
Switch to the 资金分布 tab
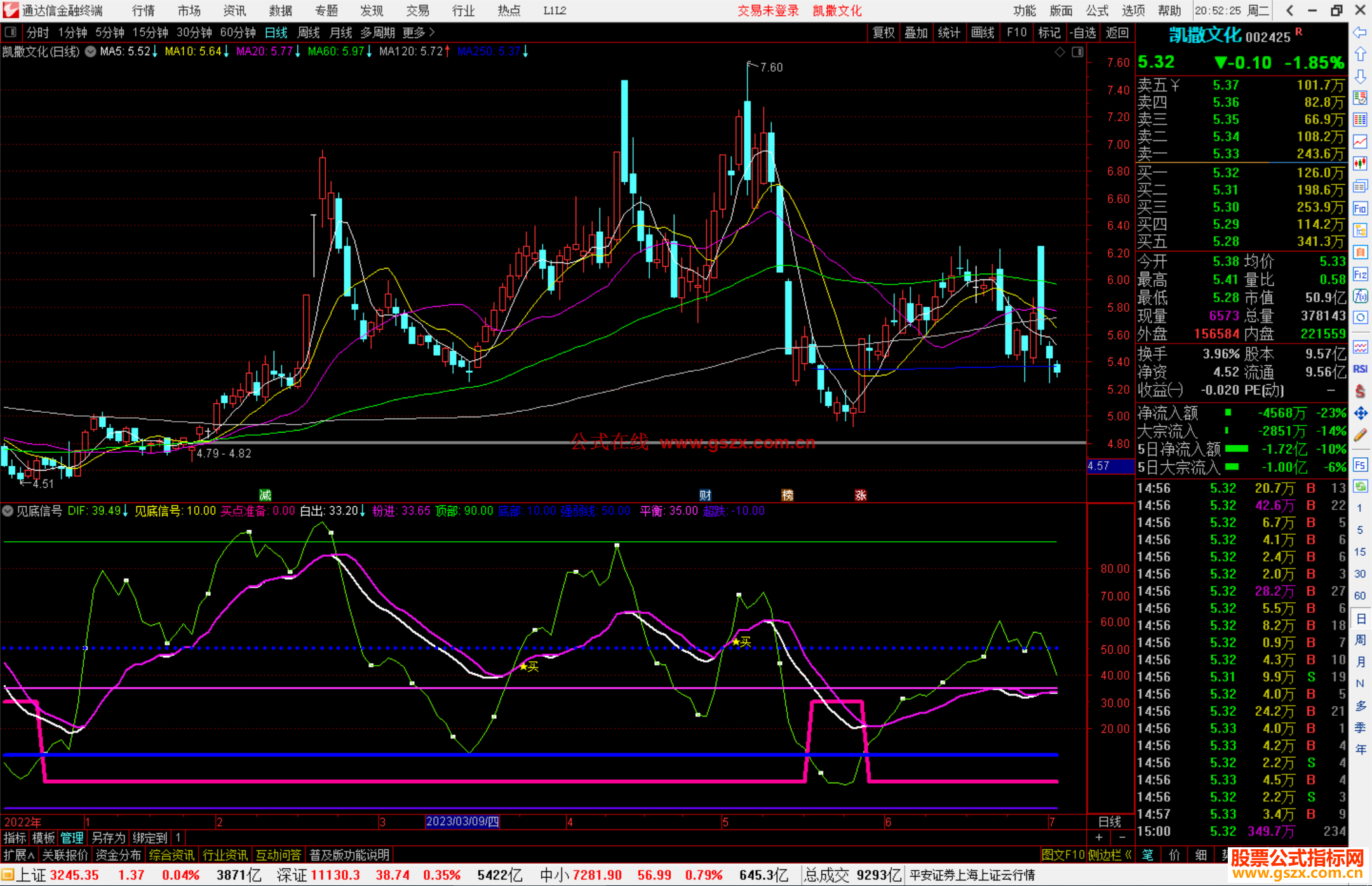tap(118, 855)
